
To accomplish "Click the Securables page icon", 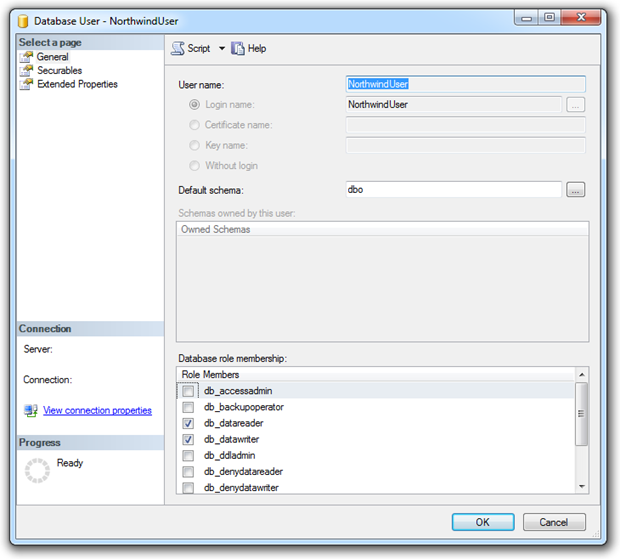I will 26,70.
